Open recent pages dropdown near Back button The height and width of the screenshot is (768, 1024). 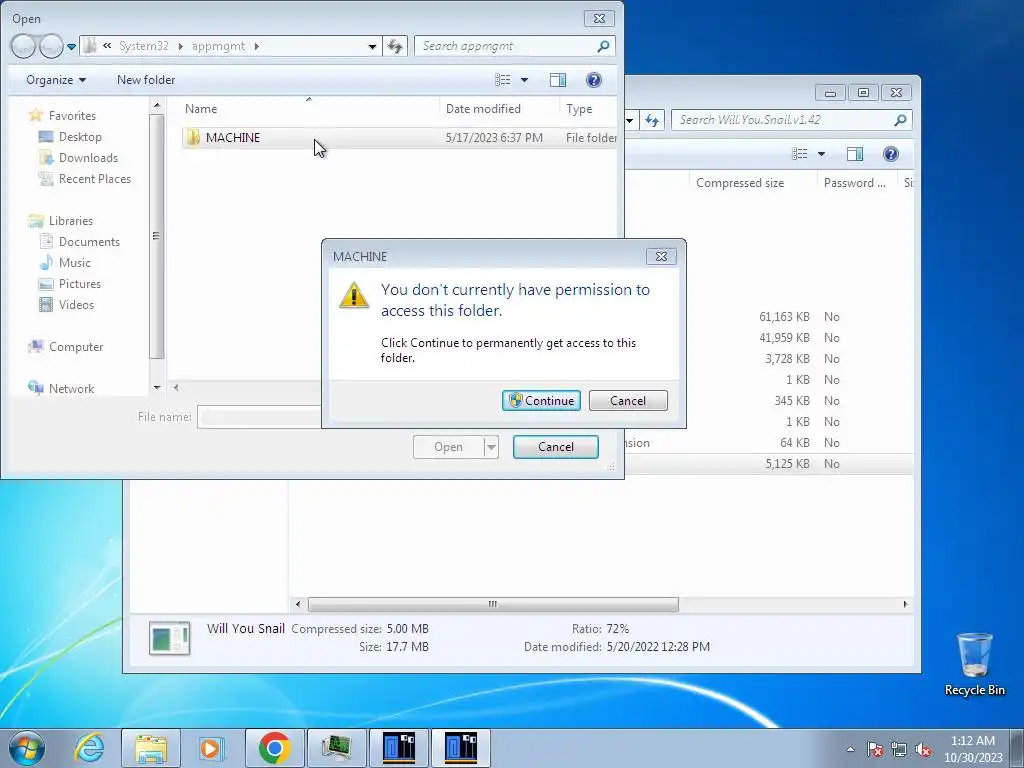click(71, 46)
